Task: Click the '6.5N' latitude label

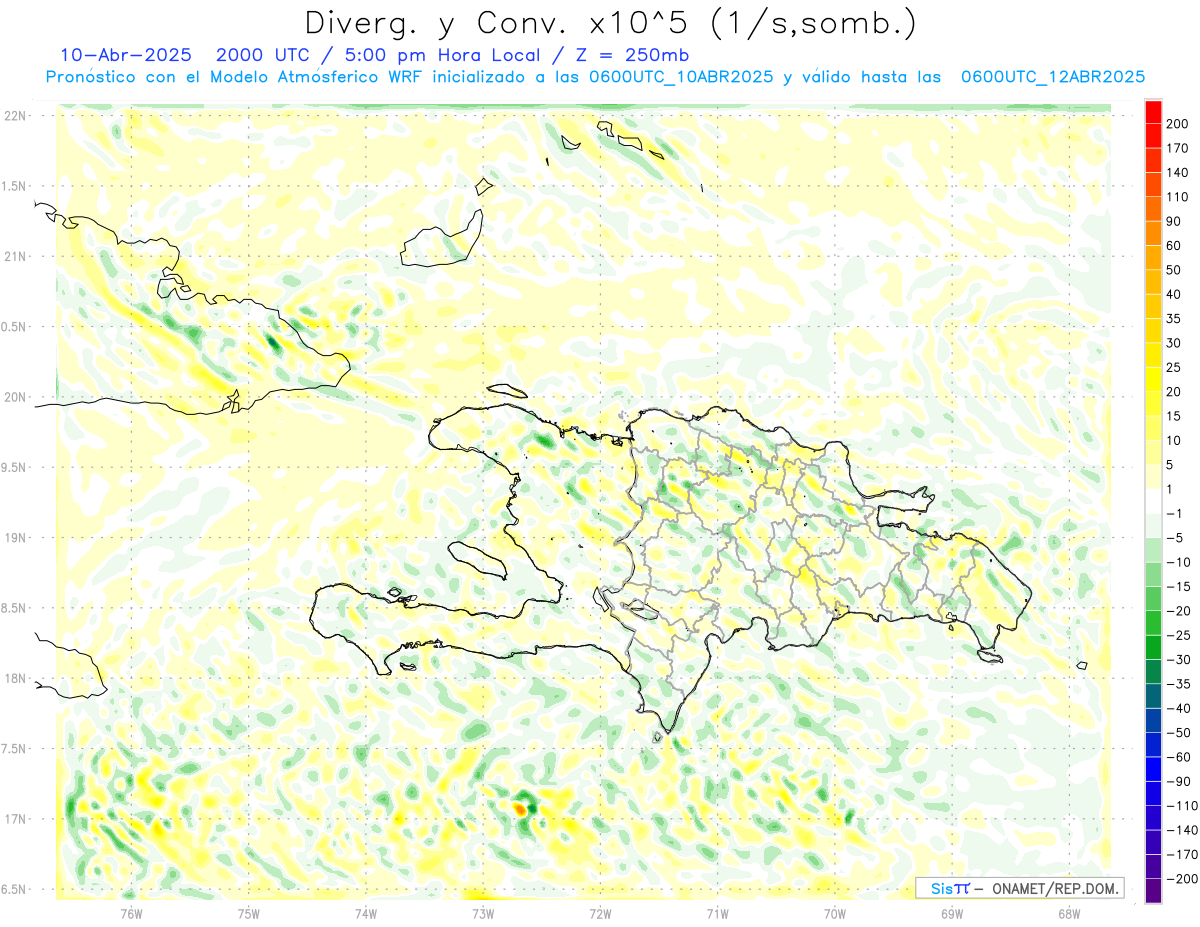Action: 14,889
